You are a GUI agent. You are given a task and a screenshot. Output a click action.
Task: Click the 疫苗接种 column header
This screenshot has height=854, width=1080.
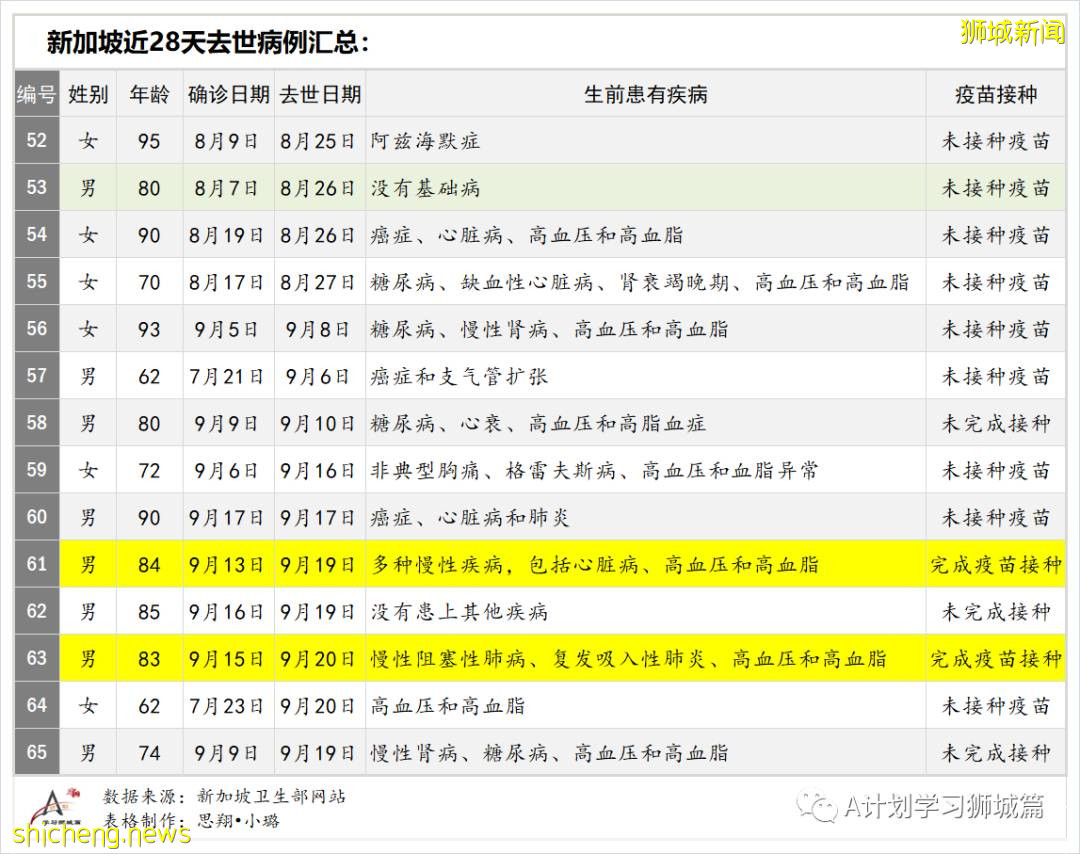coord(996,94)
